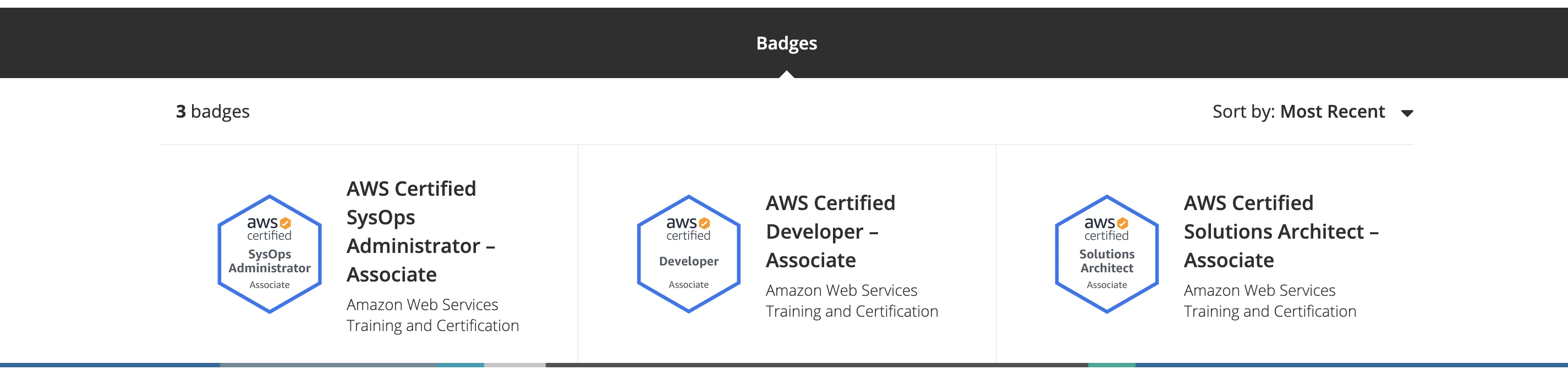The image size is (1568, 375).
Task: Click the light gray segment of bottom strip
Action: point(515,365)
